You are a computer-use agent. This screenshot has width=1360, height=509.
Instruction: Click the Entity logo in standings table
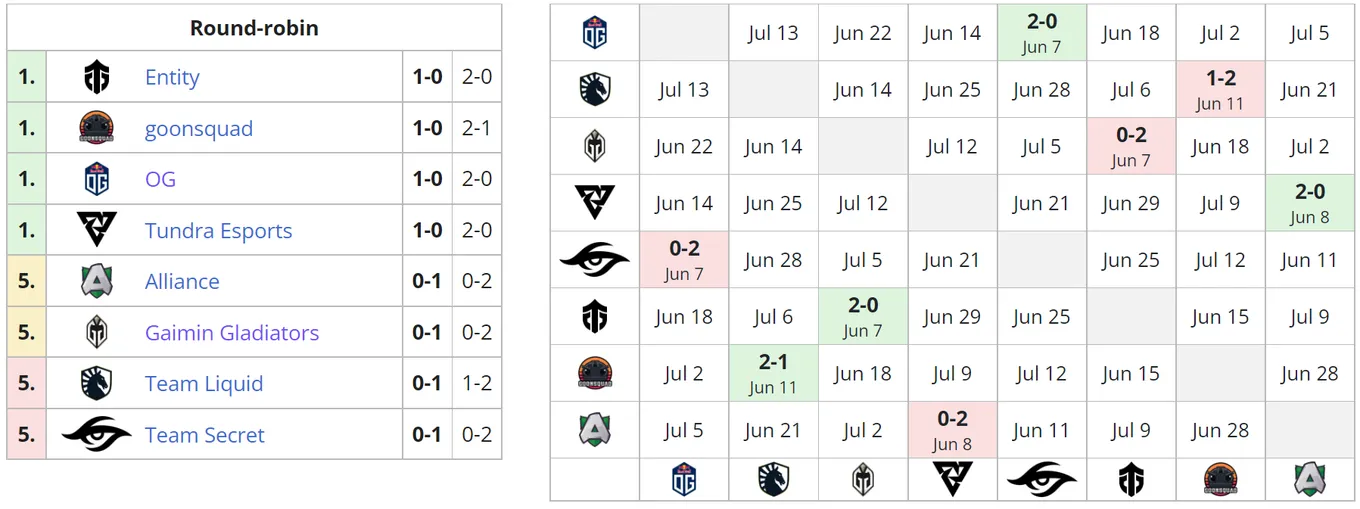pyautogui.click(x=96, y=78)
